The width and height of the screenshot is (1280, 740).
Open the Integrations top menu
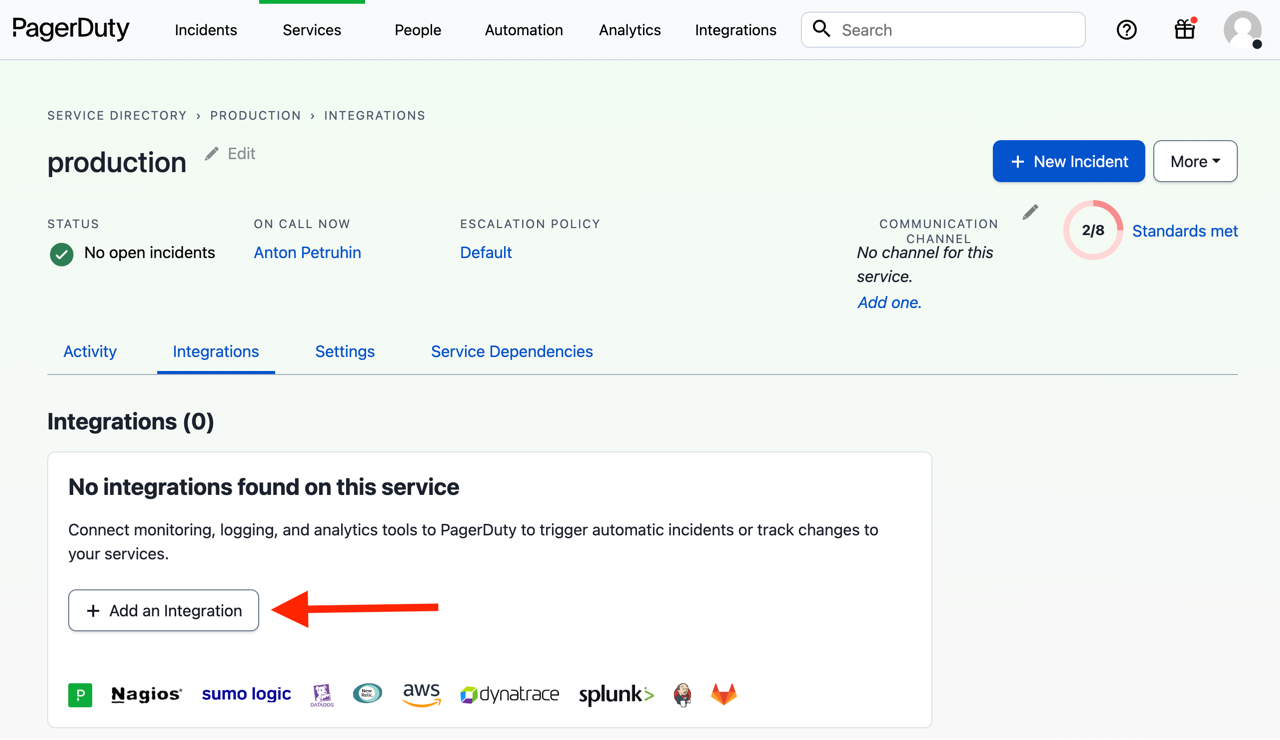[736, 30]
